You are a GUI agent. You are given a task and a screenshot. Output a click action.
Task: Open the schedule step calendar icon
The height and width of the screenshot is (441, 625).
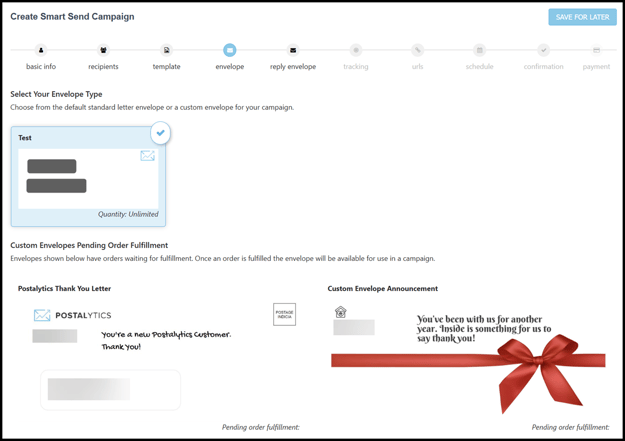click(x=480, y=50)
